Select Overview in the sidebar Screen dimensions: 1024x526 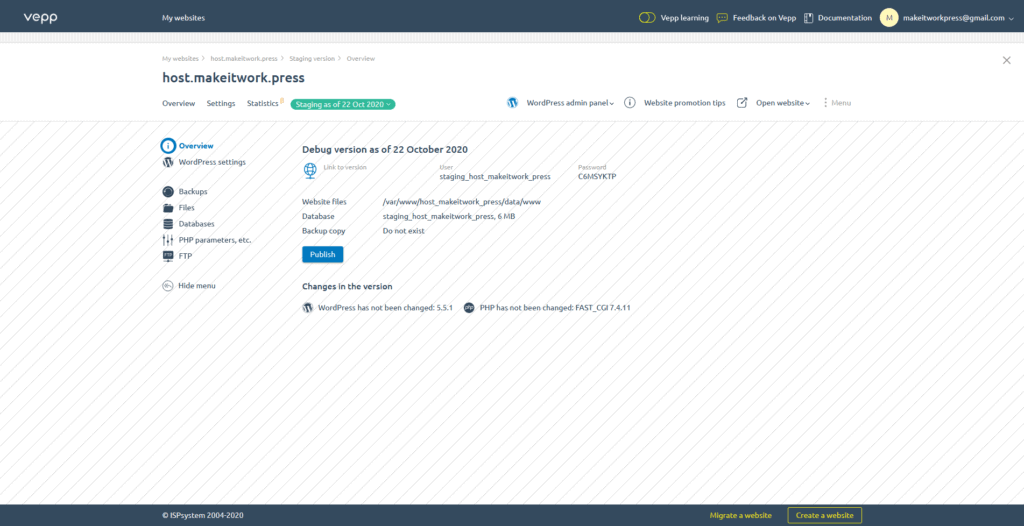pos(196,146)
